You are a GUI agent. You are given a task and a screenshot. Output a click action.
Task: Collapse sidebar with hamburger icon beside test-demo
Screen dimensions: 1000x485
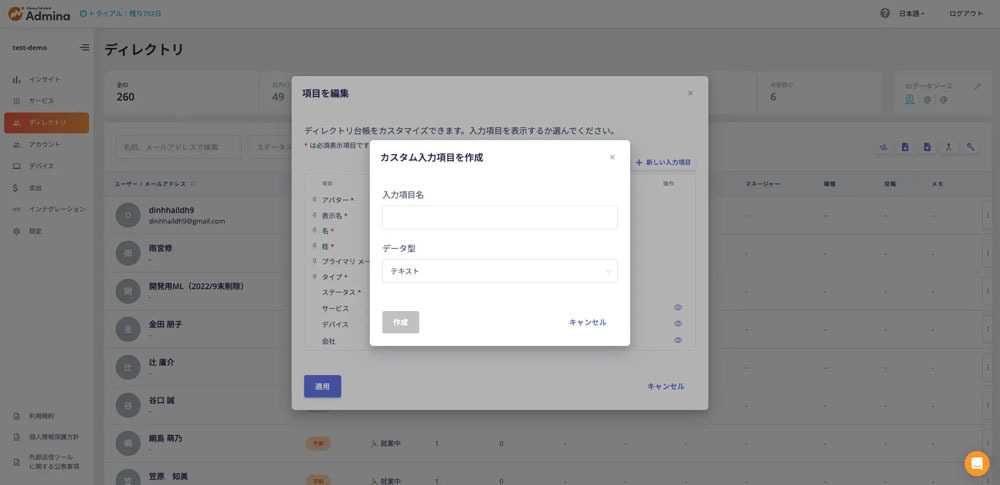(x=84, y=47)
